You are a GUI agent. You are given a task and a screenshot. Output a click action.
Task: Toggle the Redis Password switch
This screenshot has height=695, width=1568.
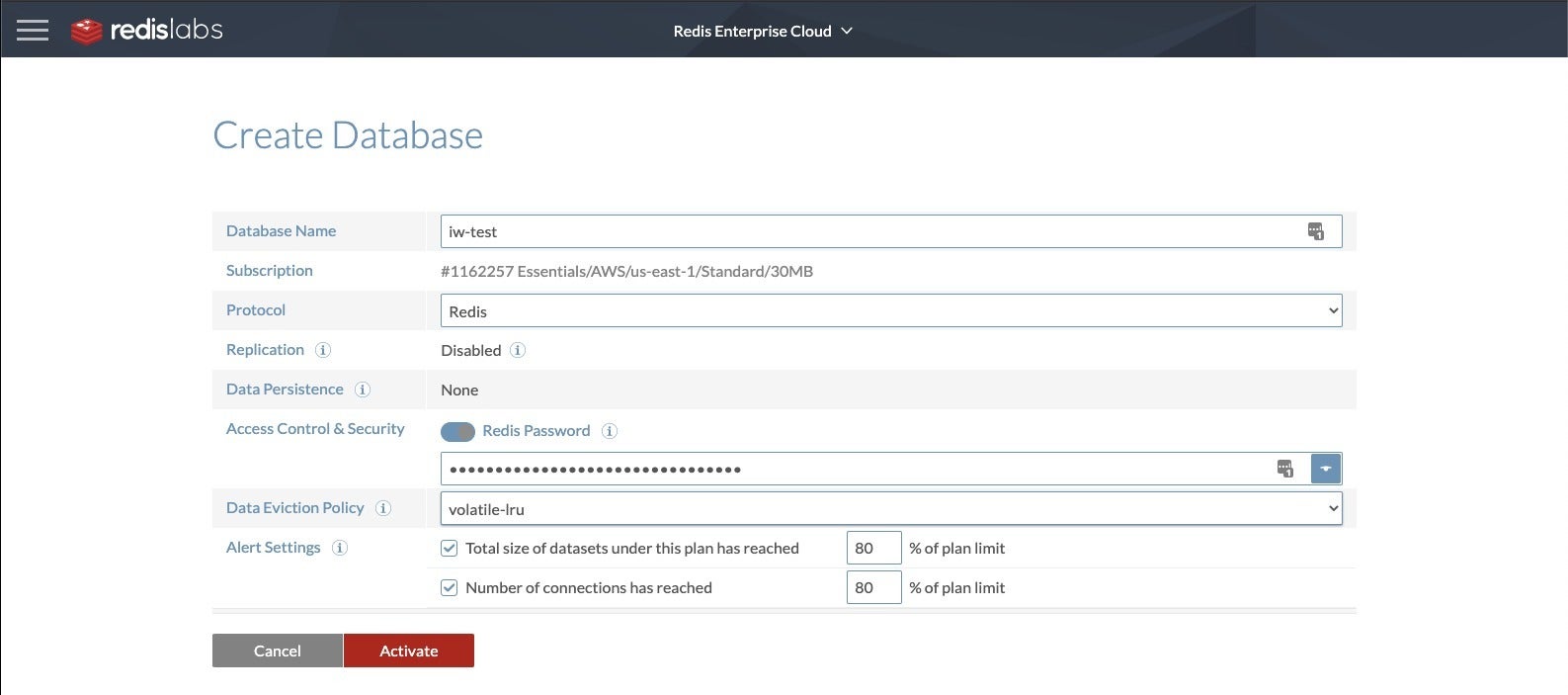(457, 431)
